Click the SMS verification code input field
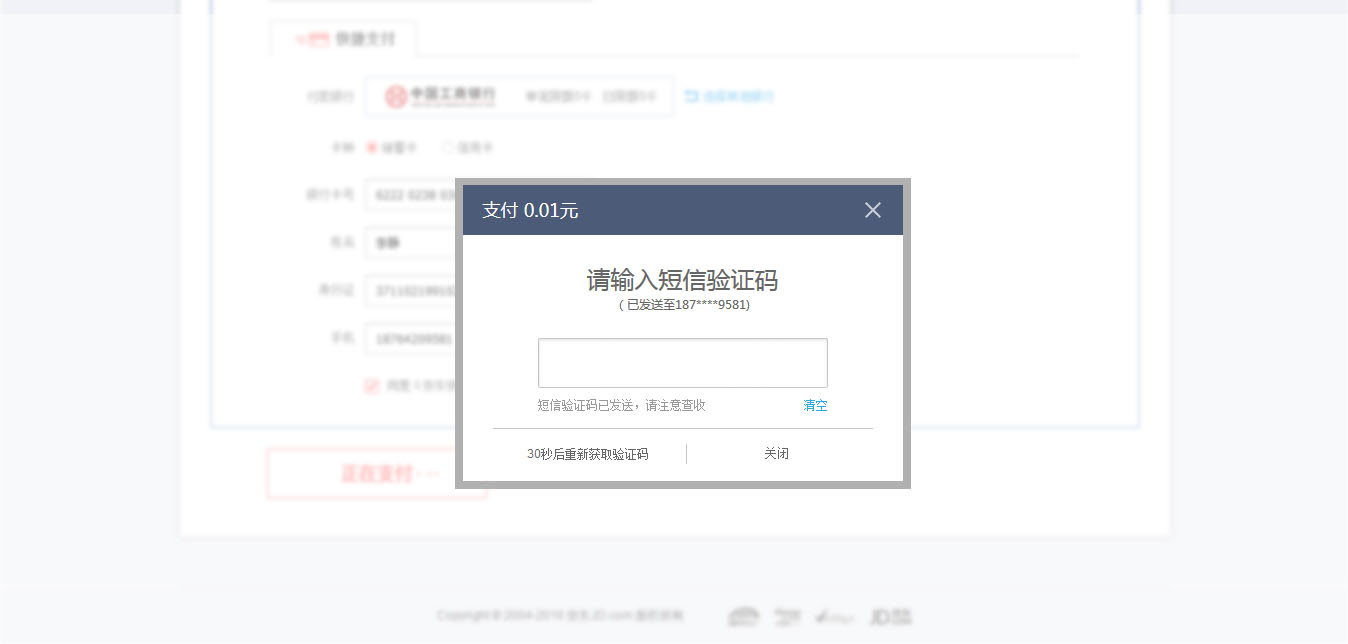This screenshot has width=1348, height=644. click(682, 363)
